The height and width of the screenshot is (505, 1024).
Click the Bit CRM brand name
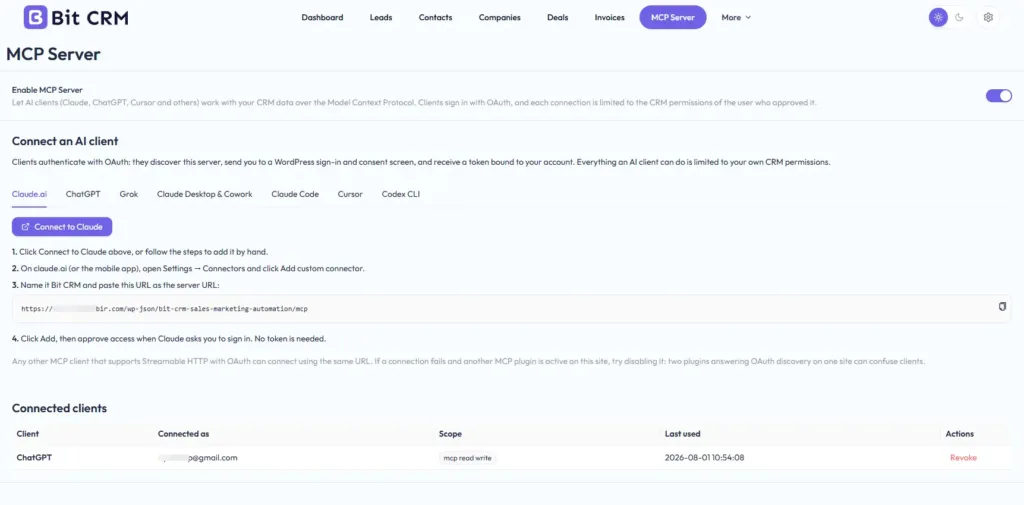91,18
